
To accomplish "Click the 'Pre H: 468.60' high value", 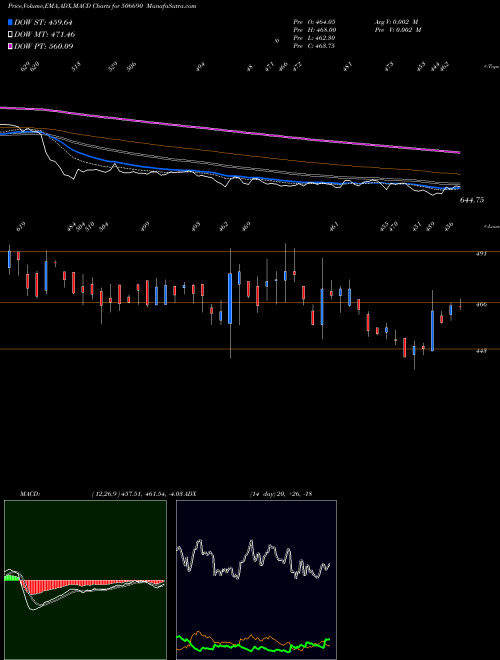I will [314, 29].
